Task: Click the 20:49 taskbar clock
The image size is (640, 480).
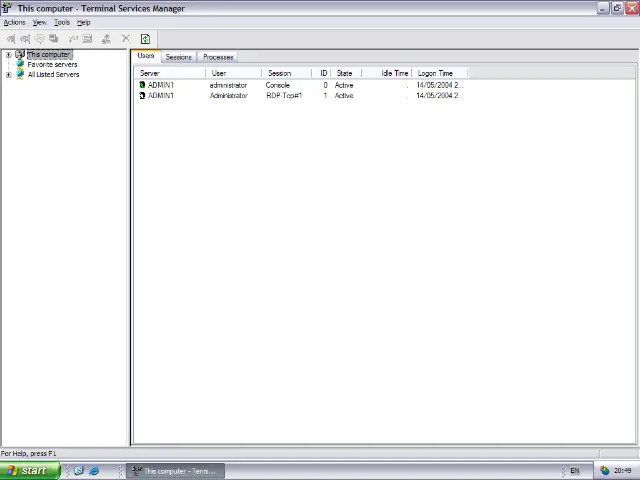Action: coord(622,471)
